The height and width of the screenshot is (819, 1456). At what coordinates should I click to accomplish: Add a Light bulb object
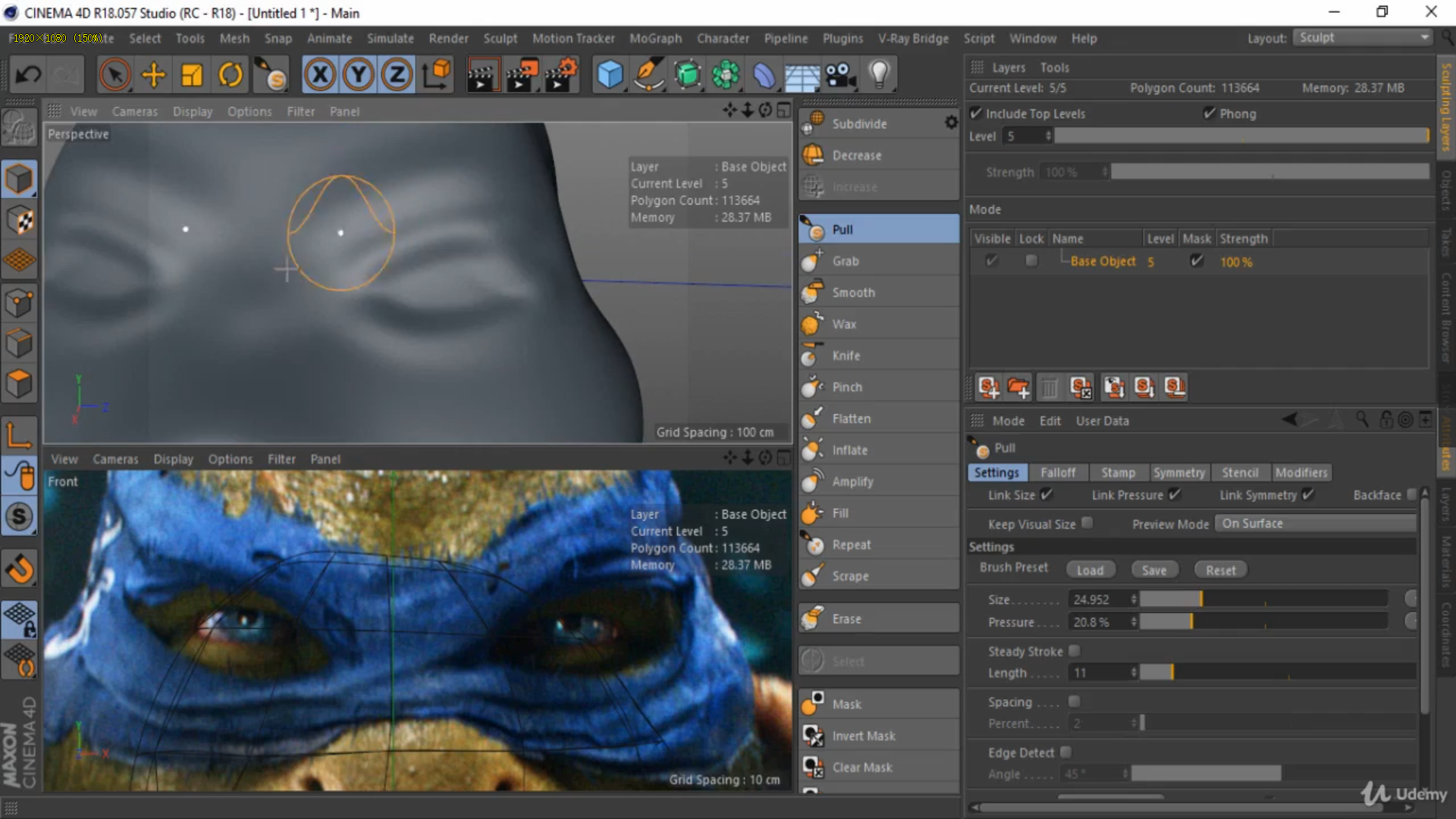[x=878, y=74]
